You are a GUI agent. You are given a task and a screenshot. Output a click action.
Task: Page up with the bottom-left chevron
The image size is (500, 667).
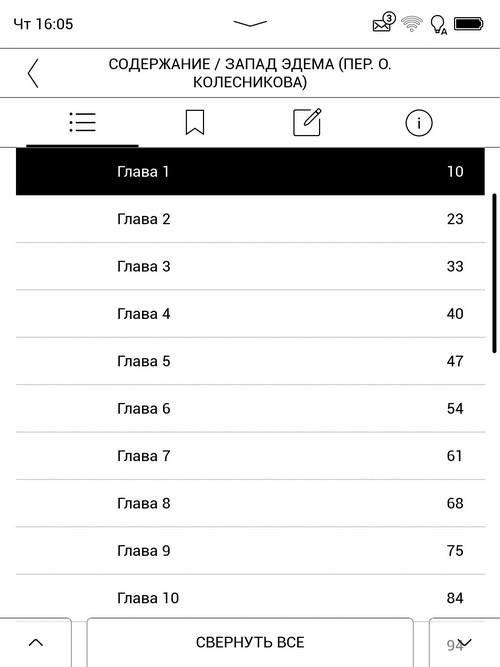[36, 642]
